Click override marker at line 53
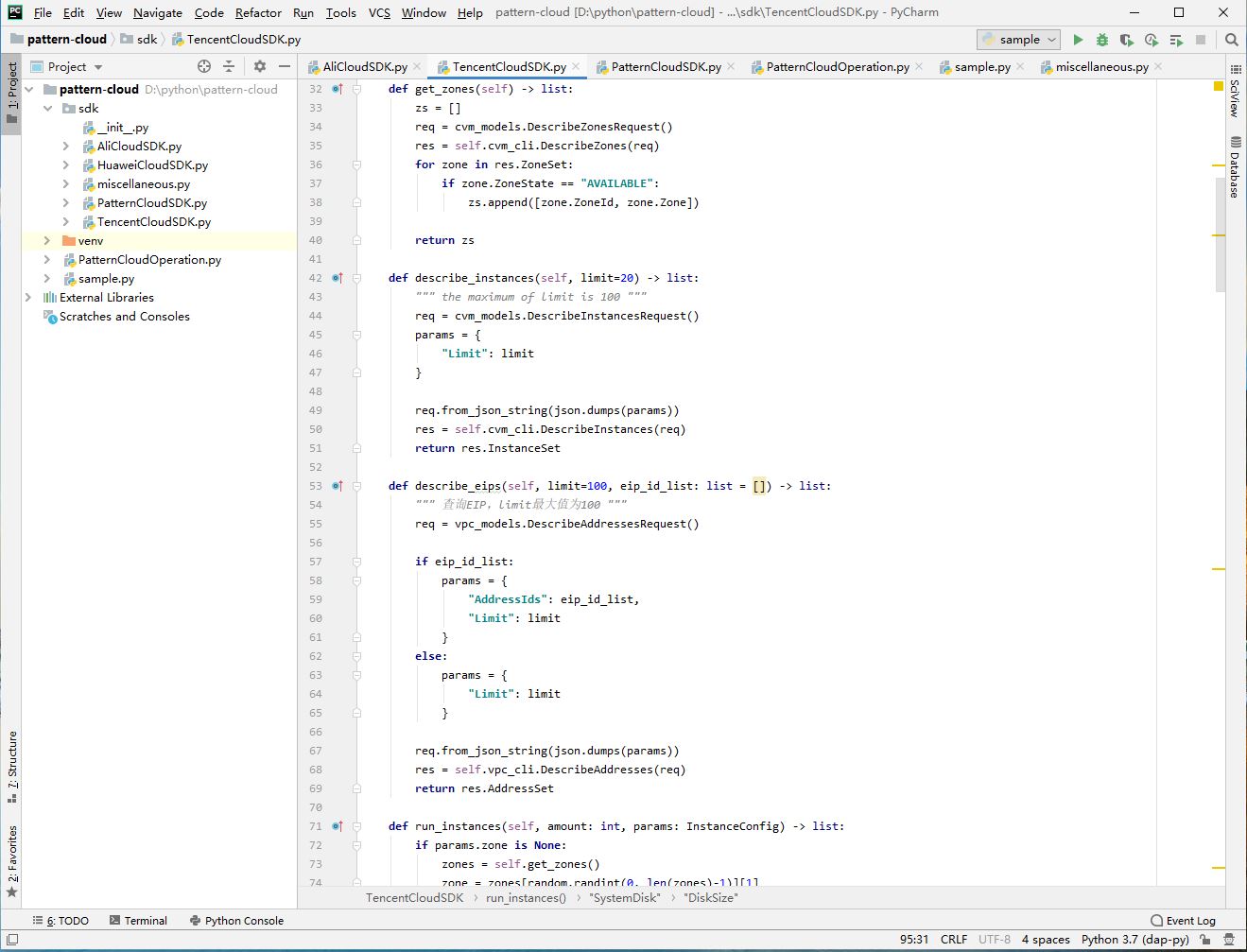 click(337, 486)
